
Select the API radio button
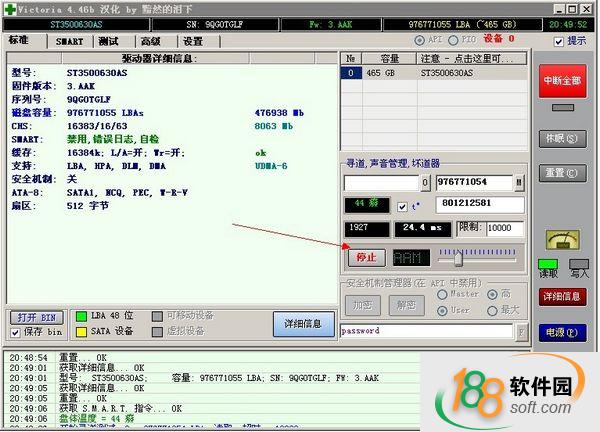click(420, 40)
